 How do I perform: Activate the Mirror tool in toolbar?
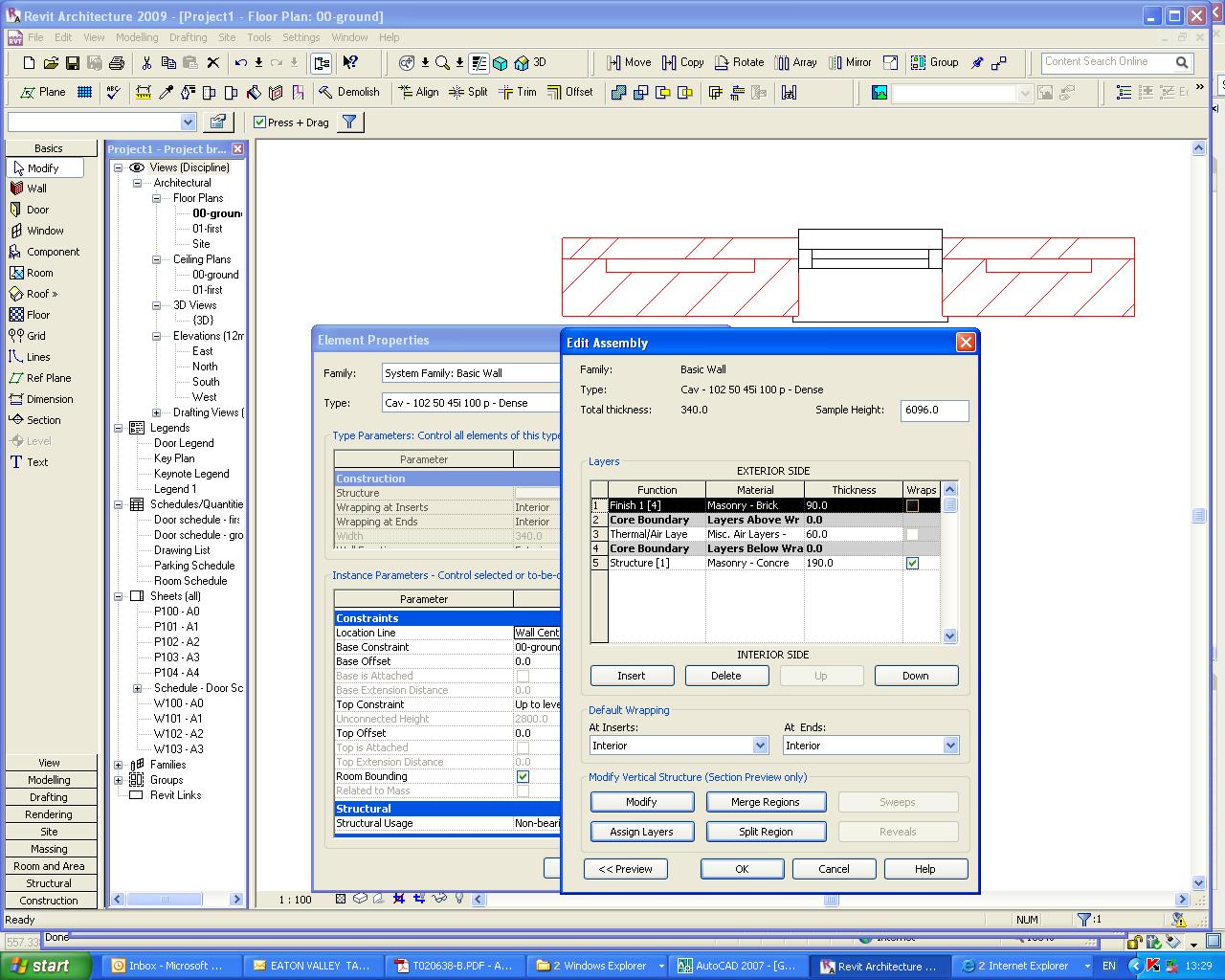point(849,62)
